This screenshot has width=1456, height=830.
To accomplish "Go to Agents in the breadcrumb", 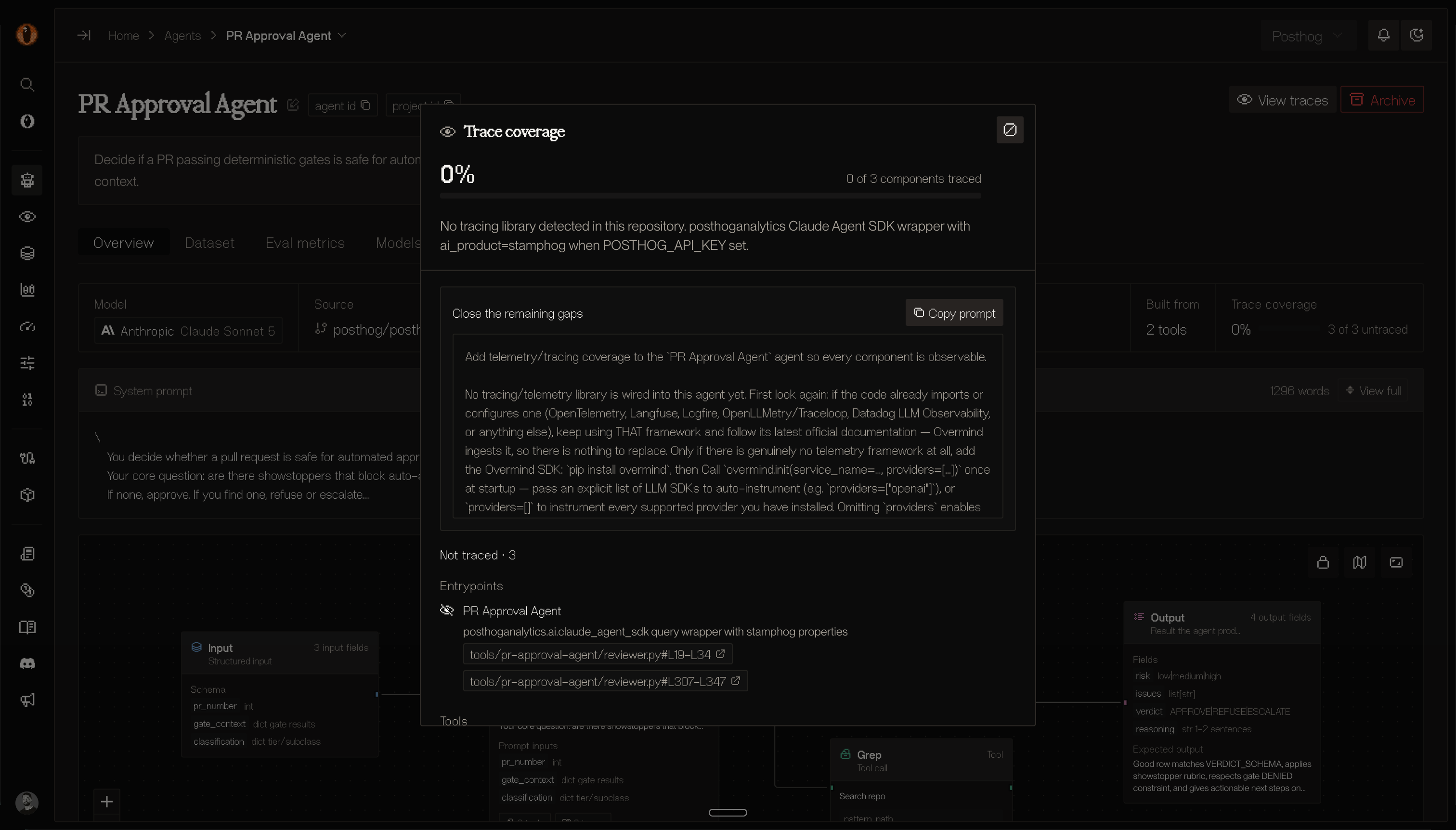I will 182,35.
